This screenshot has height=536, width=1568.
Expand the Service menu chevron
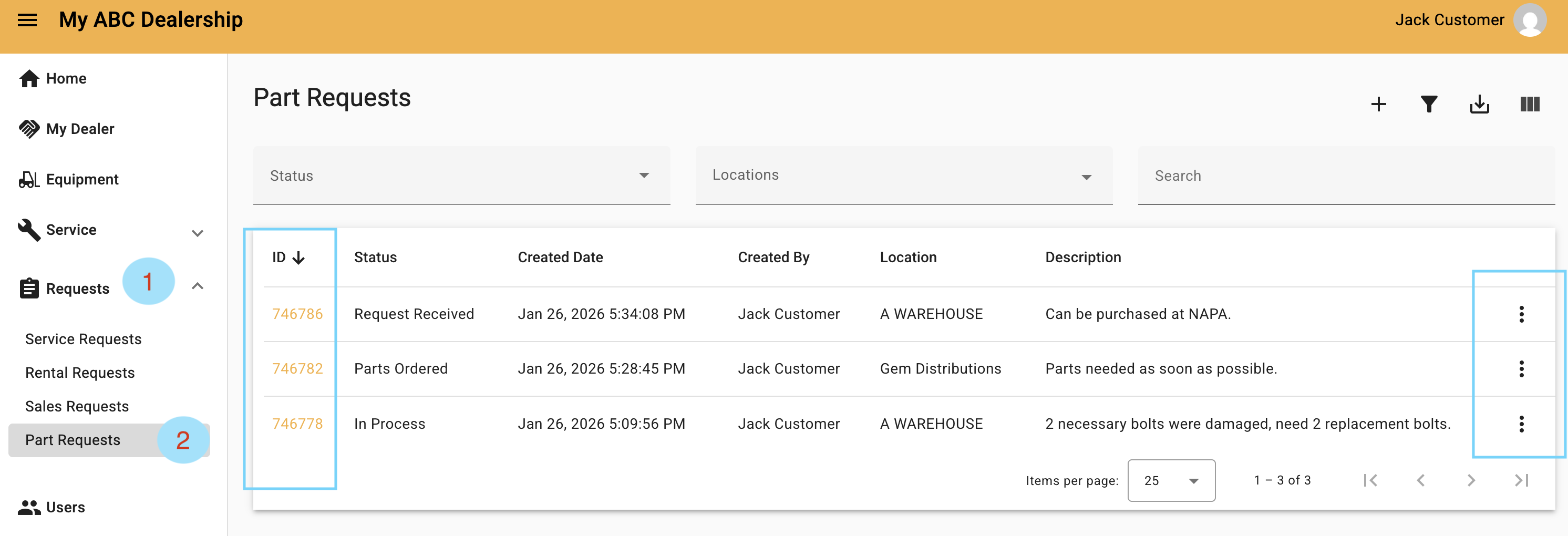pyautogui.click(x=197, y=233)
